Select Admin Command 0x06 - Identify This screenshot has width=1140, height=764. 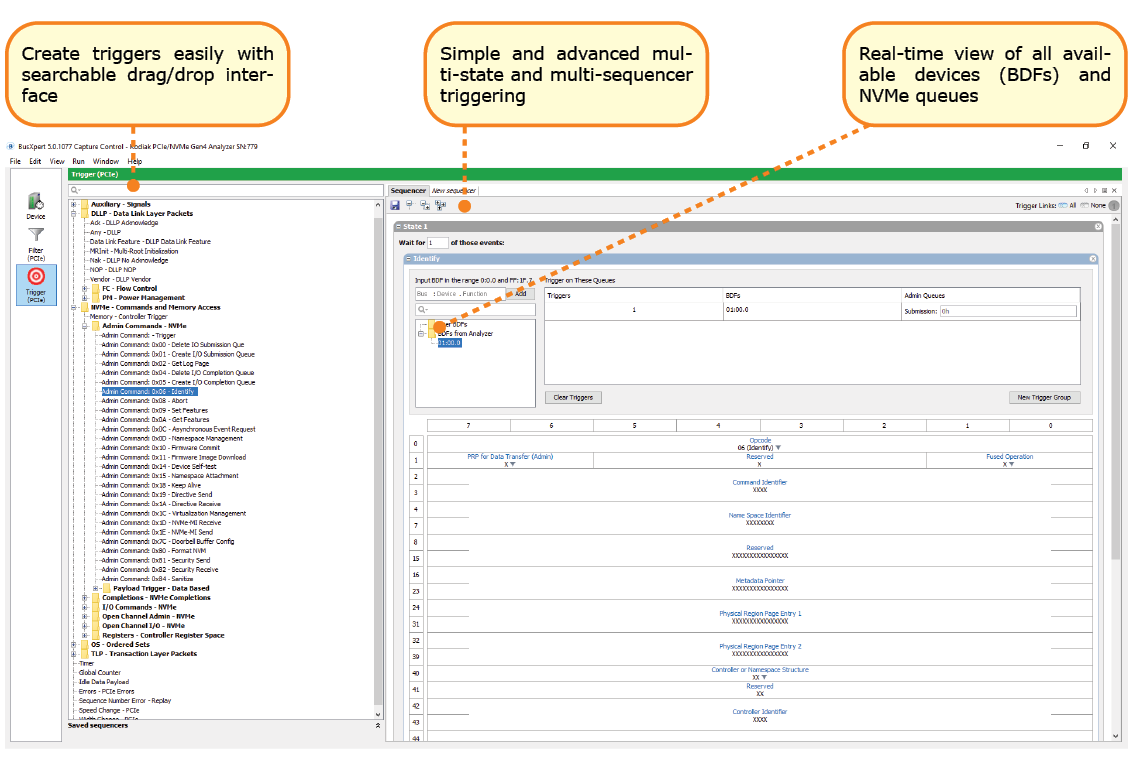tap(148, 392)
